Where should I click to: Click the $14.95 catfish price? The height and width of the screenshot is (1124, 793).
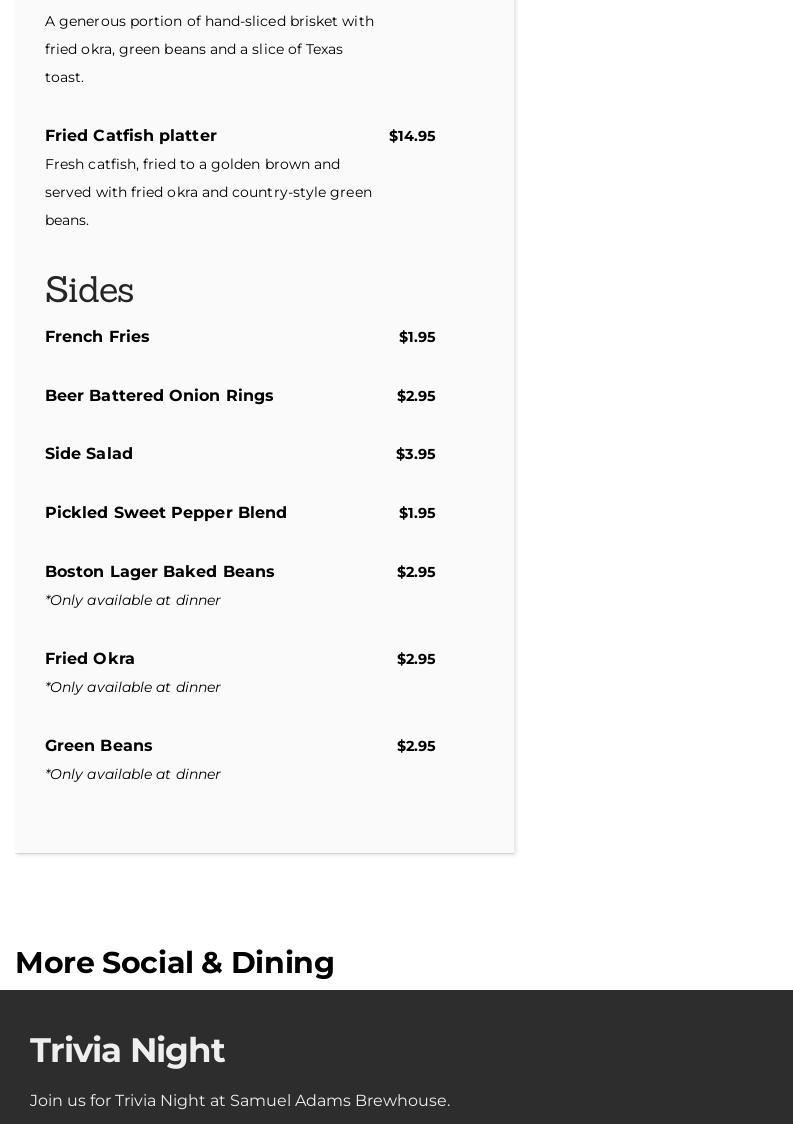tap(412, 136)
